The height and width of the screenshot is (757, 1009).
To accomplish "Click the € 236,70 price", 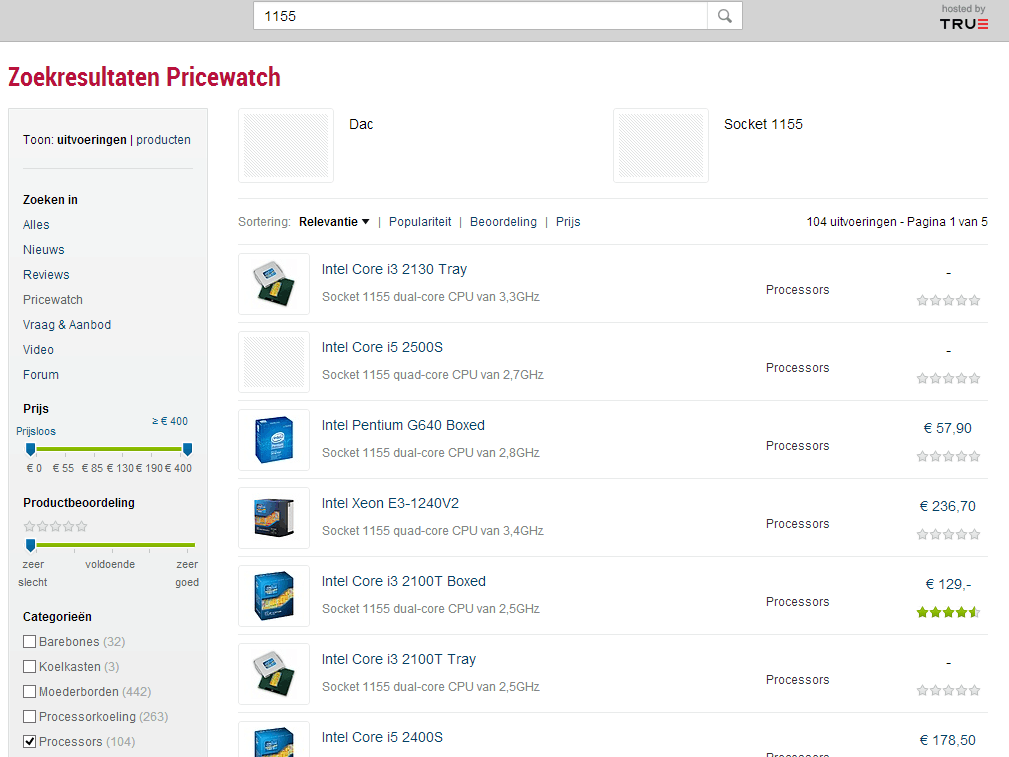I will click(x=948, y=507).
